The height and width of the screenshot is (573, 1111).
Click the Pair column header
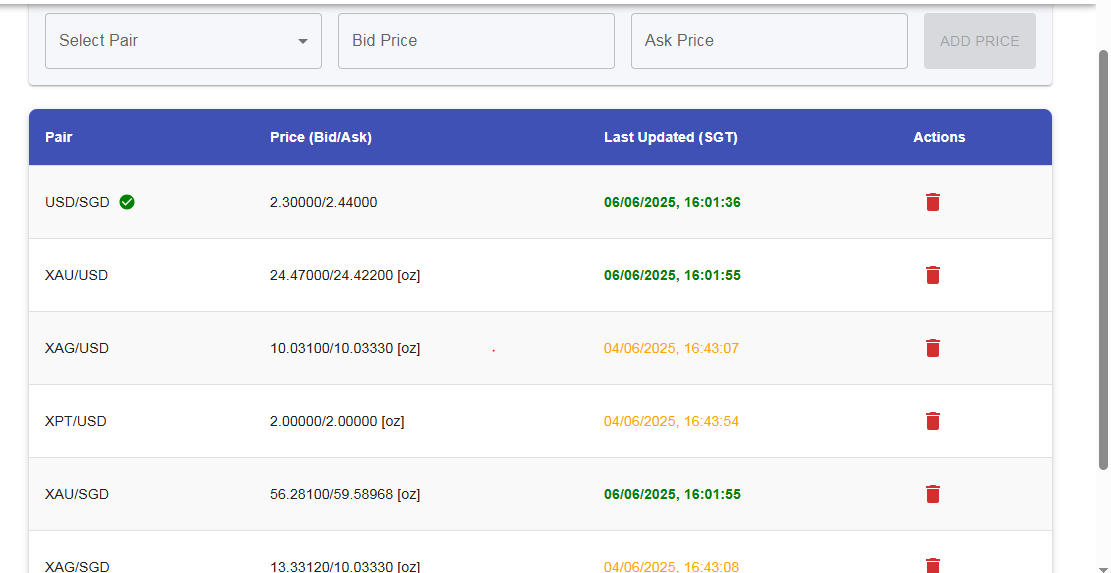coord(59,137)
